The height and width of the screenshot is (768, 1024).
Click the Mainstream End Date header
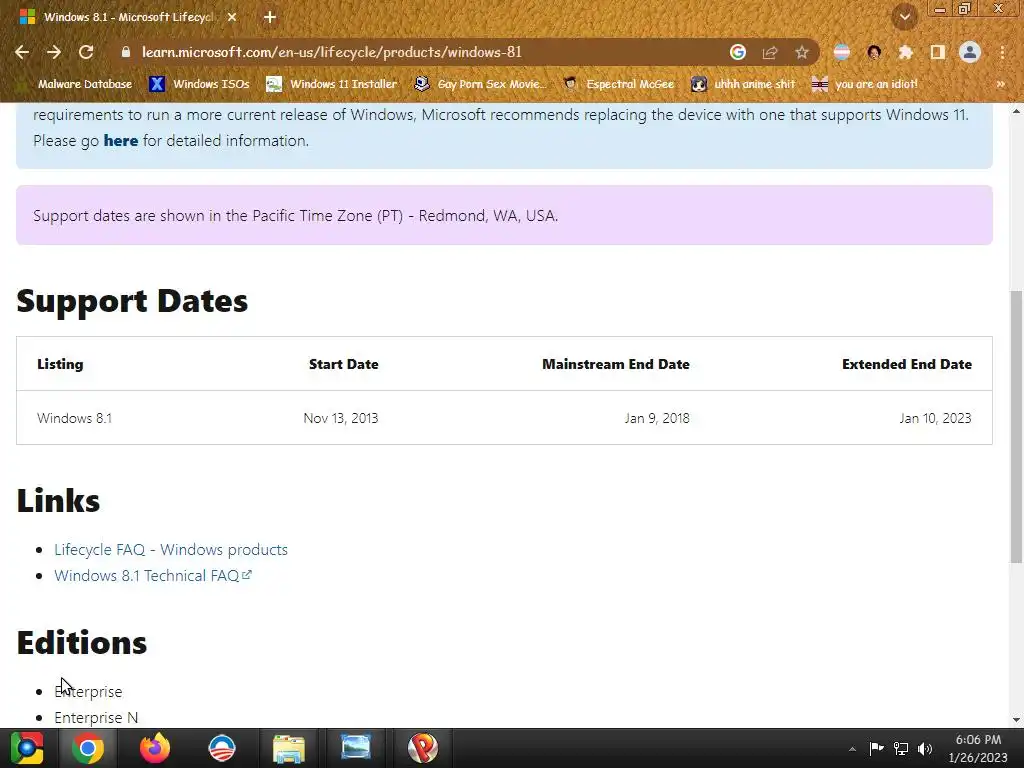click(x=616, y=364)
